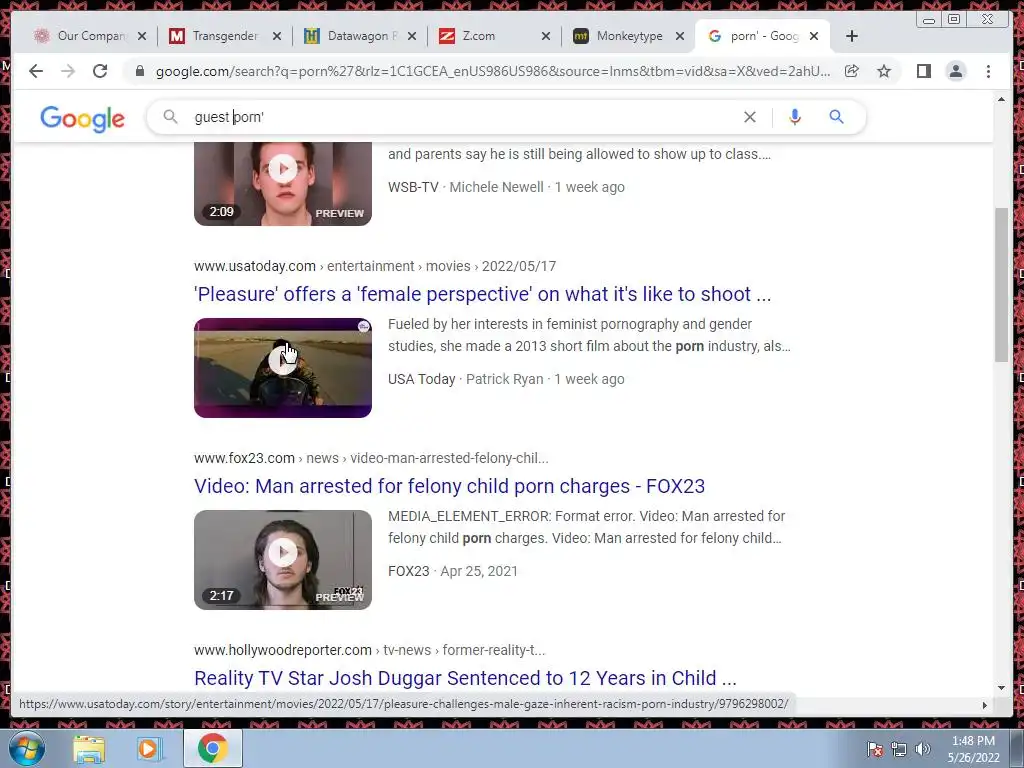Open the Windows Start menu
Screen dimensions: 1024x768
click(27, 748)
